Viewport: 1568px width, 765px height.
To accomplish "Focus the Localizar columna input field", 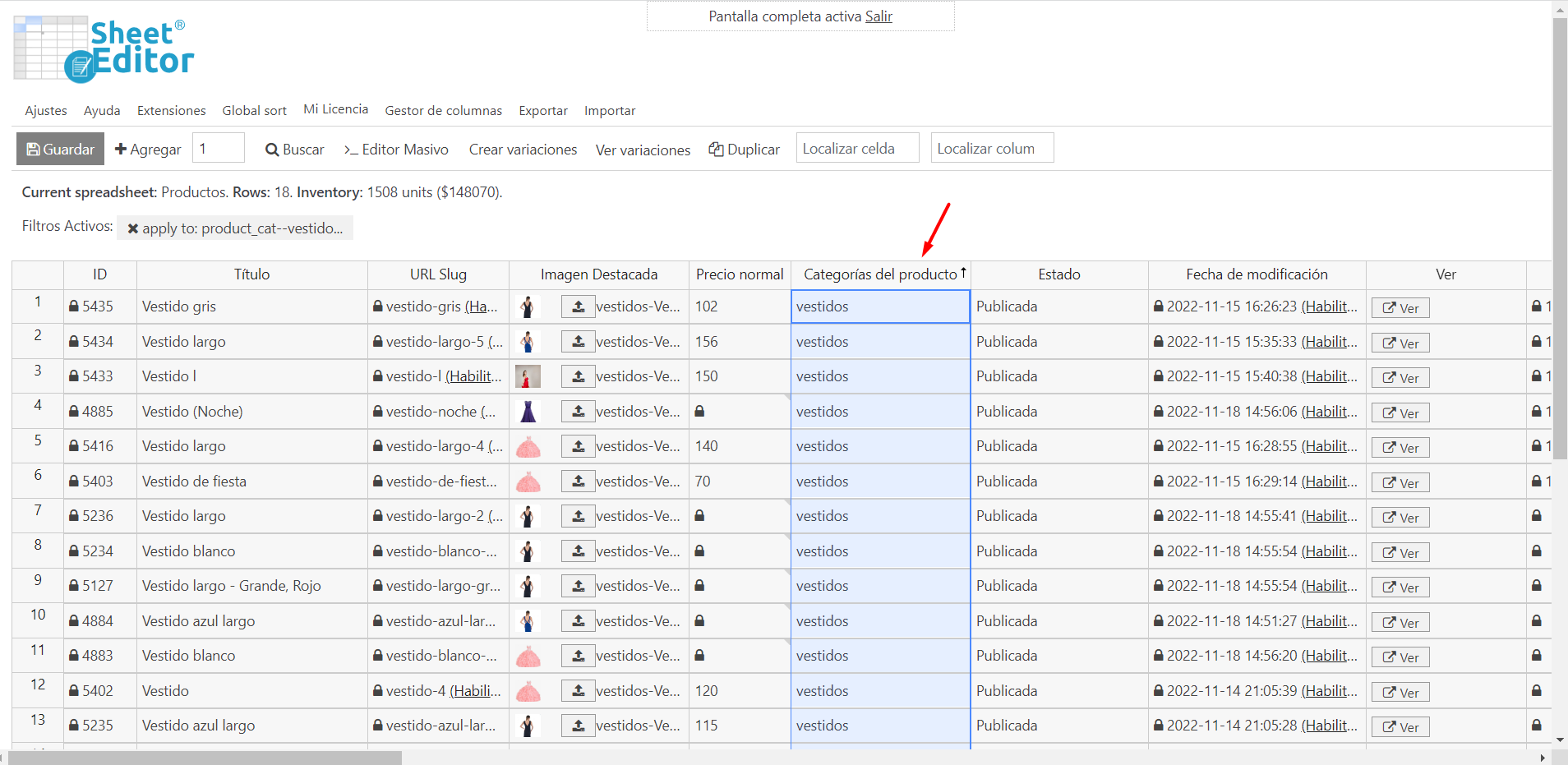I will tap(992, 149).
